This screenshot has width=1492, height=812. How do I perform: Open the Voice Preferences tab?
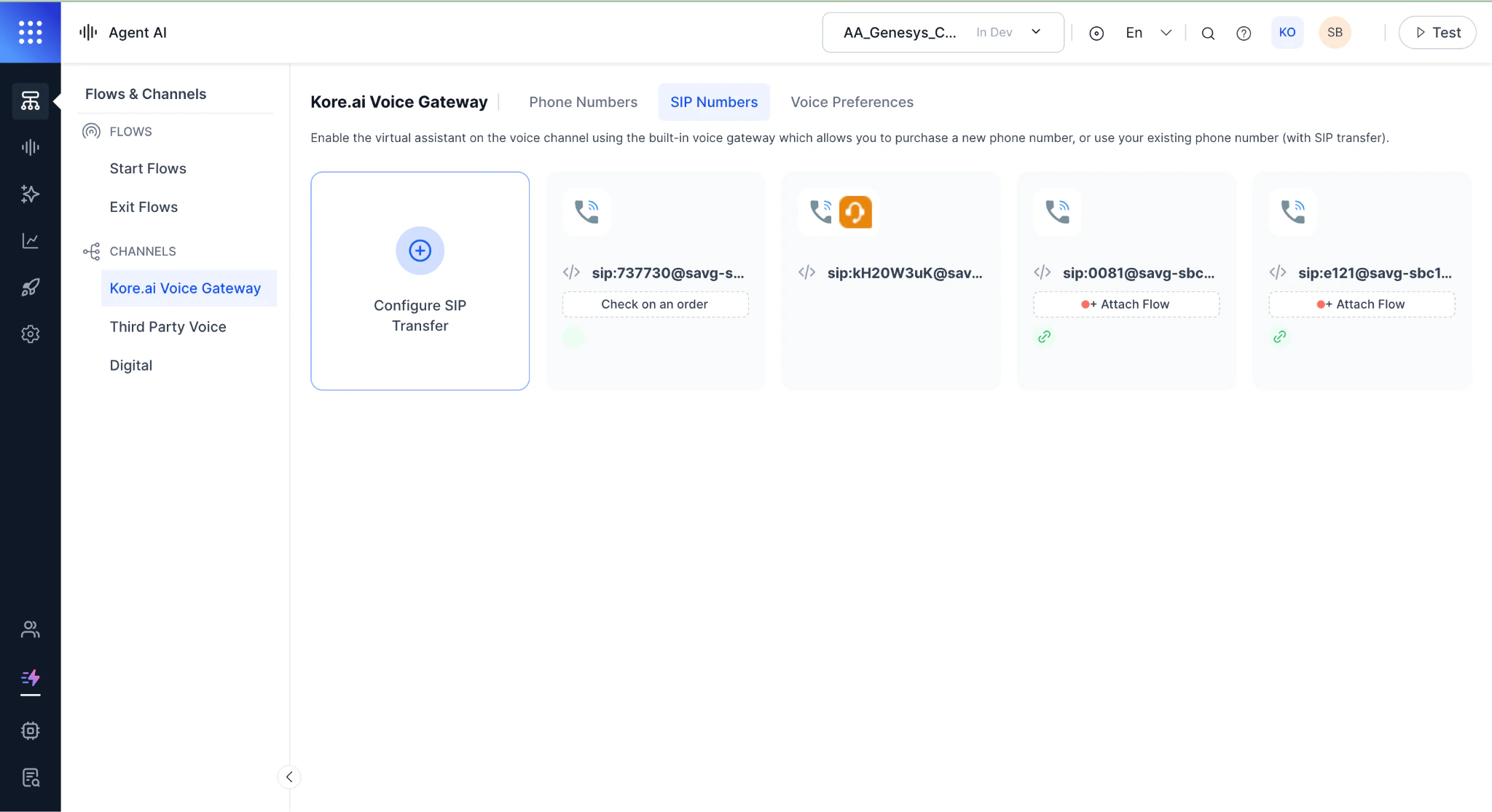click(x=852, y=102)
